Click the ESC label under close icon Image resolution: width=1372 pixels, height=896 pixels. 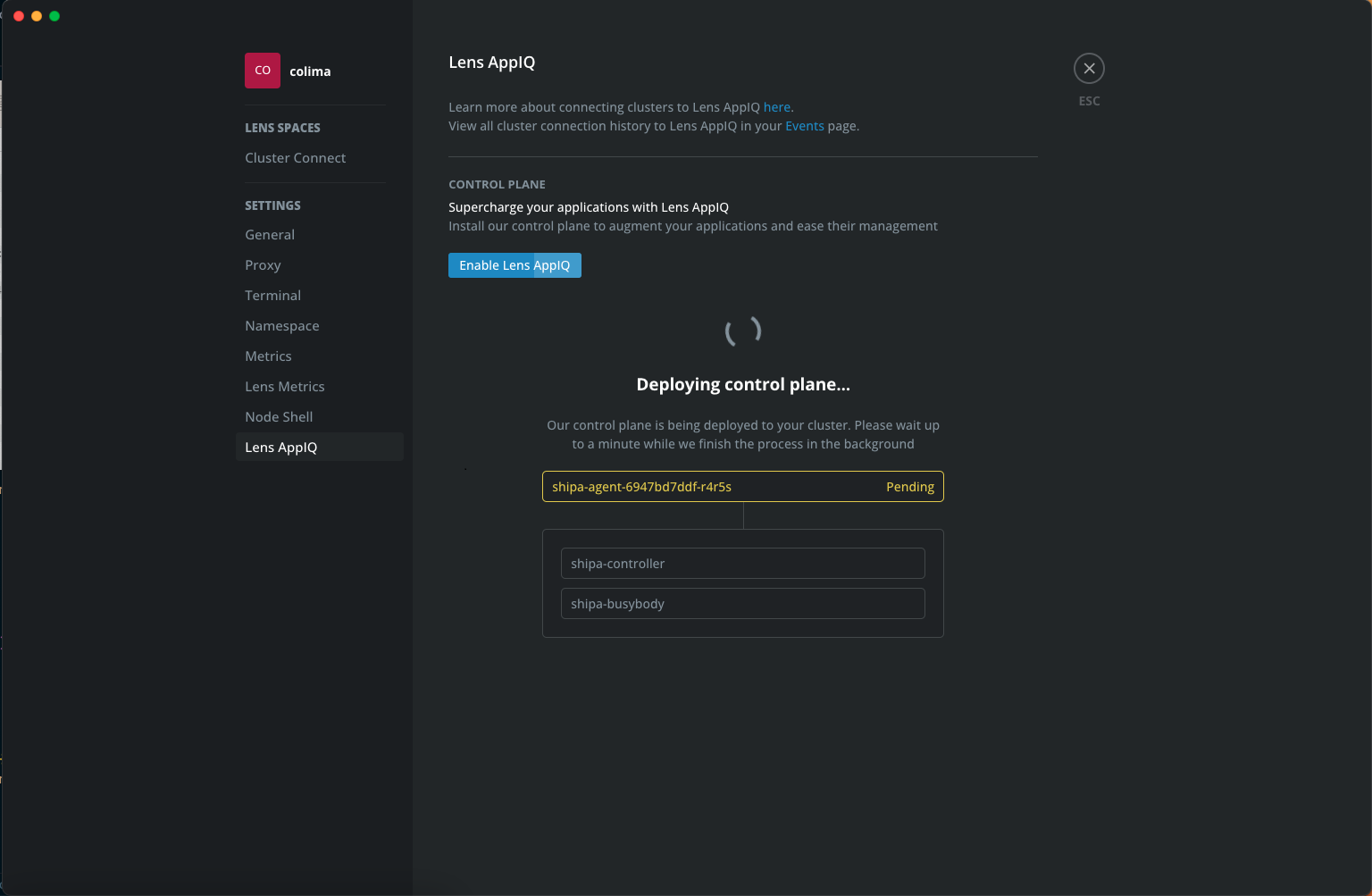(1089, 101)
